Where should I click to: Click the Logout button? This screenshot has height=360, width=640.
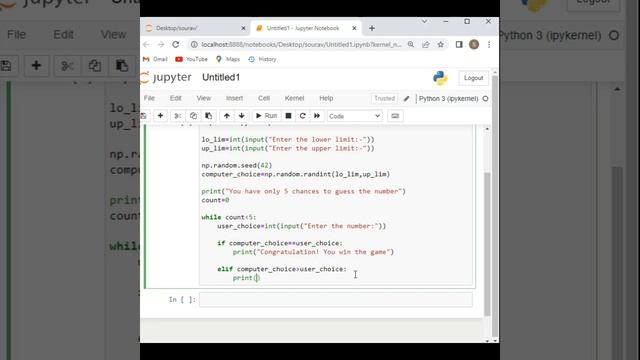473,78
